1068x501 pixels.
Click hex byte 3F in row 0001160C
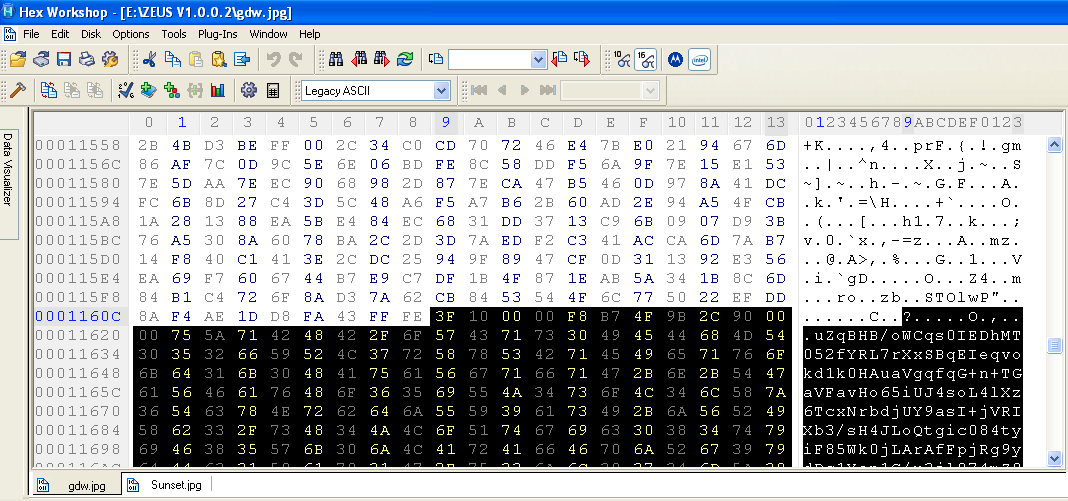pyautogui.click(x=445, y=316)
